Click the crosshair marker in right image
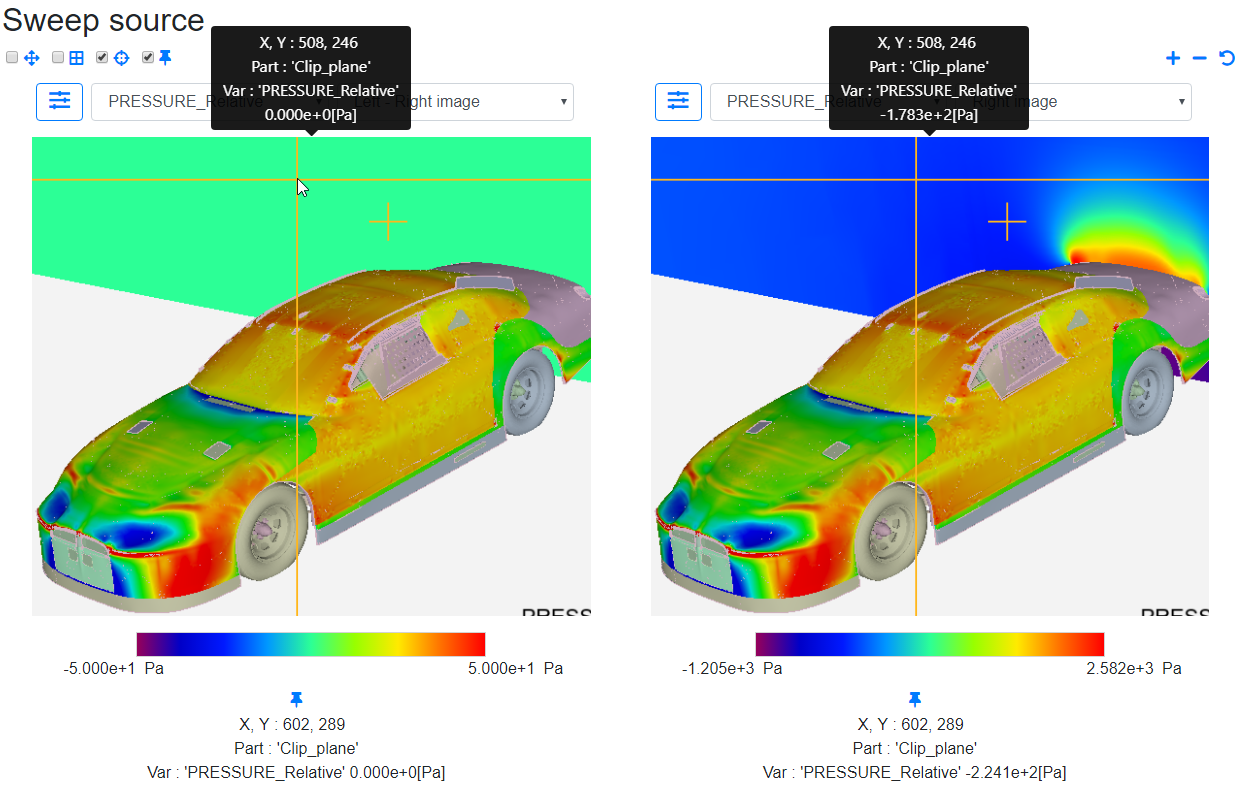Image resolution: width=1245 pixels, height=787 pixels. point(1007,222)
